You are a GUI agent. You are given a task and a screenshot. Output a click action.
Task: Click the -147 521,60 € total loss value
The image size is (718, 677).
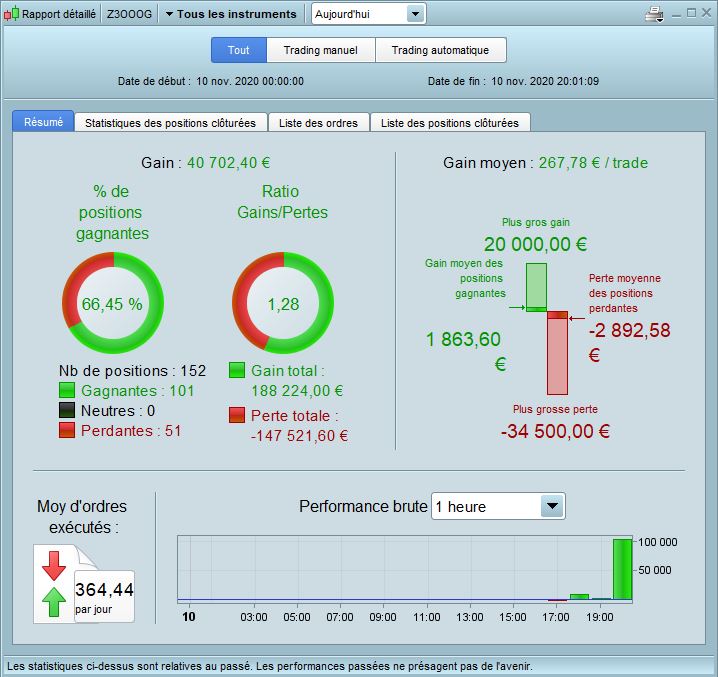pos(299,435)
